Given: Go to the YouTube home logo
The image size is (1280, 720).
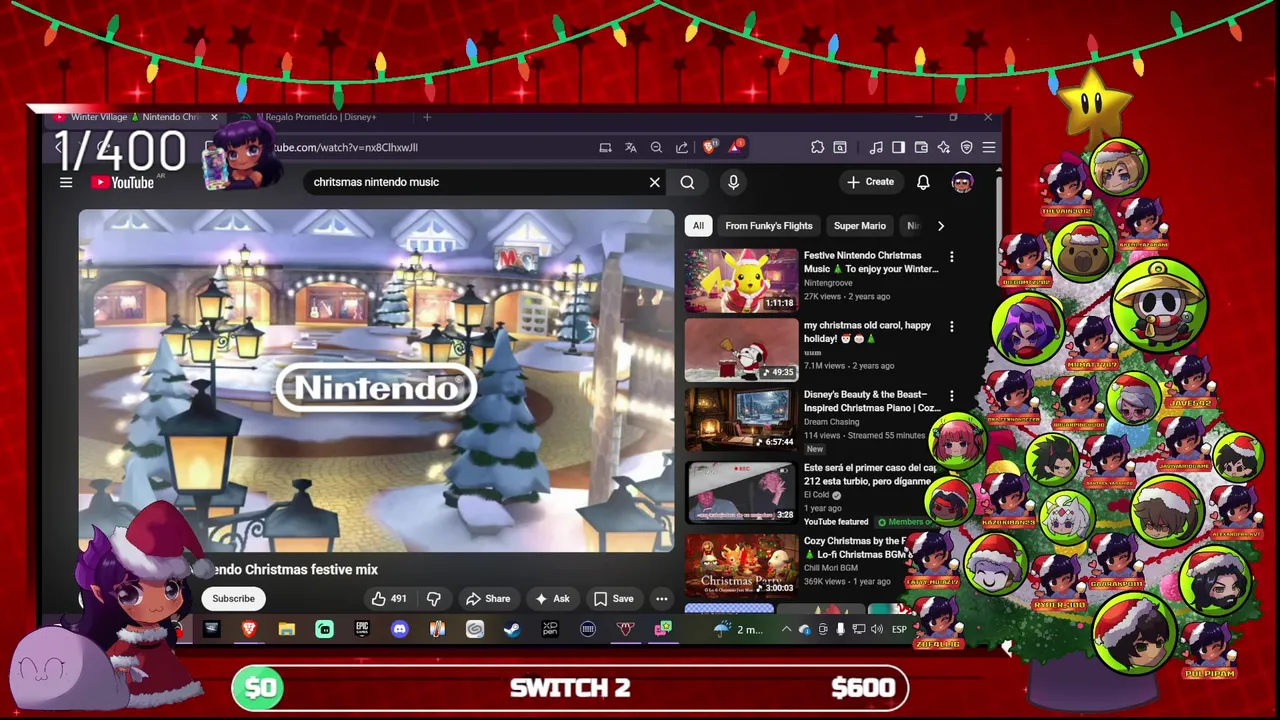Looking at the screenshot, I should click(x=122, y=182).
